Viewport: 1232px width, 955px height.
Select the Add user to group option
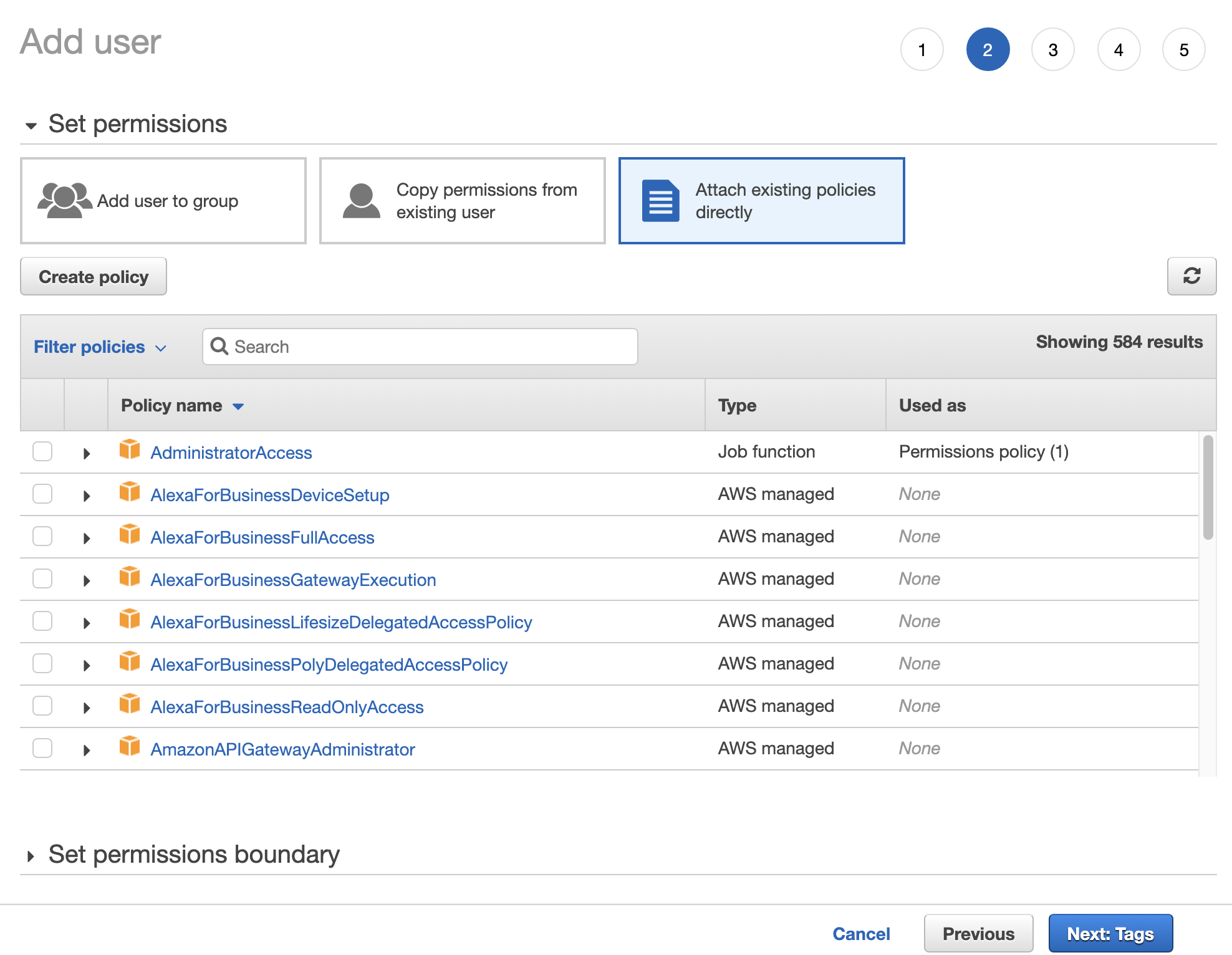coord(163,201)
